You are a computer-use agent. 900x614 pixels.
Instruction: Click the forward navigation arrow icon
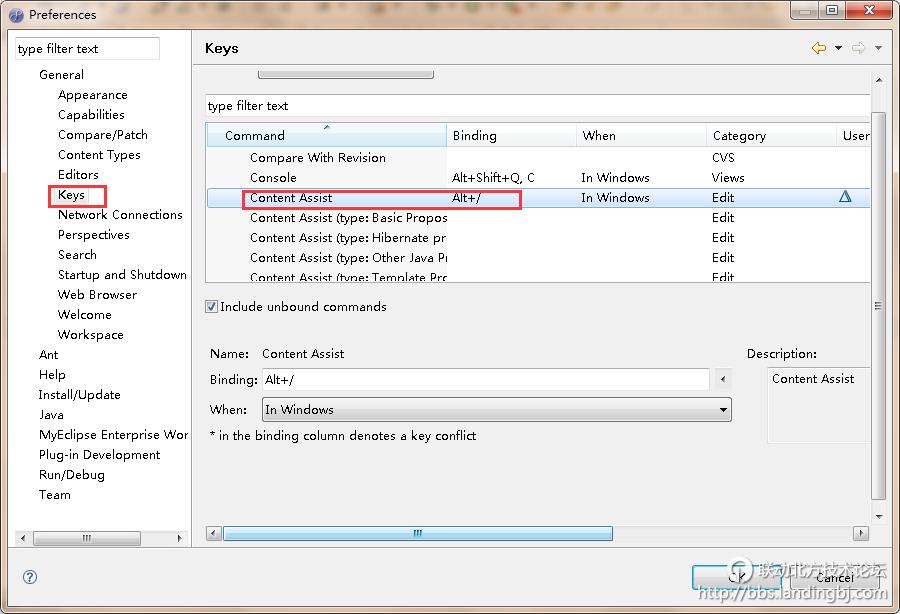pos(858,48)
